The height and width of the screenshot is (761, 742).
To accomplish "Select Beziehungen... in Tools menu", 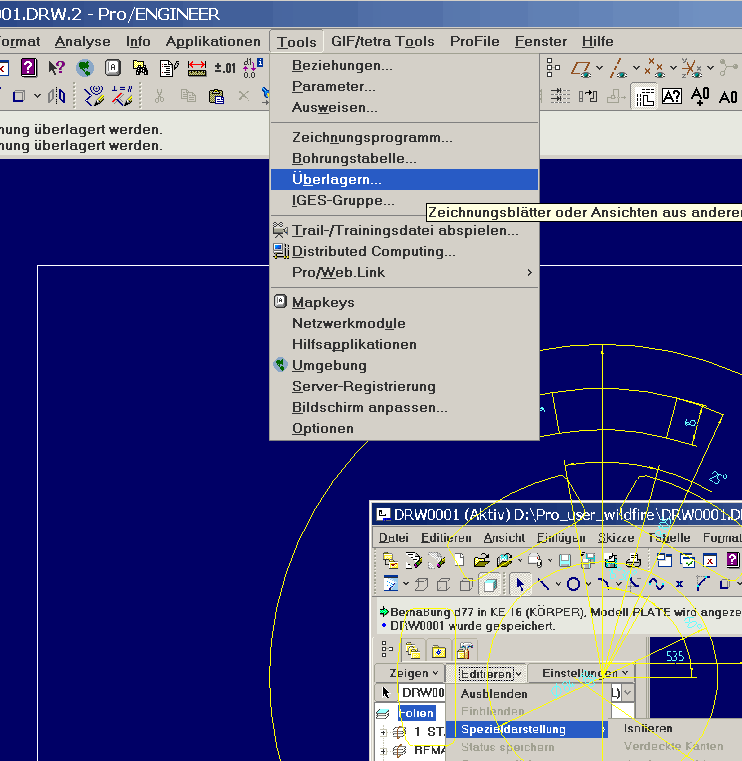I will [404, 66].
